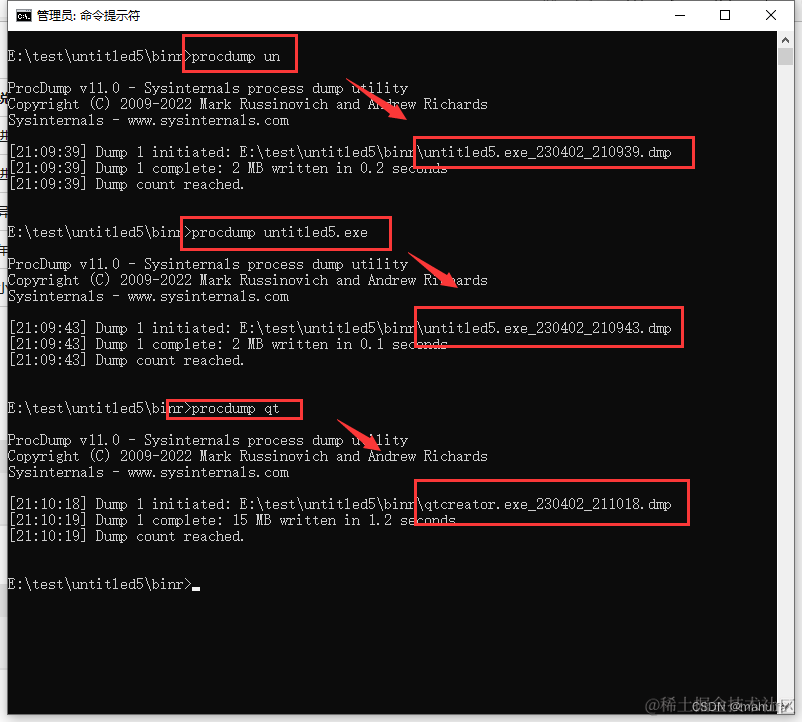The height and width of the screenshot is (722, 802).
Task: Click file name untitled5.exe_230402_210939.dmp
Action: pyautogui.click(x=547, y=152)
